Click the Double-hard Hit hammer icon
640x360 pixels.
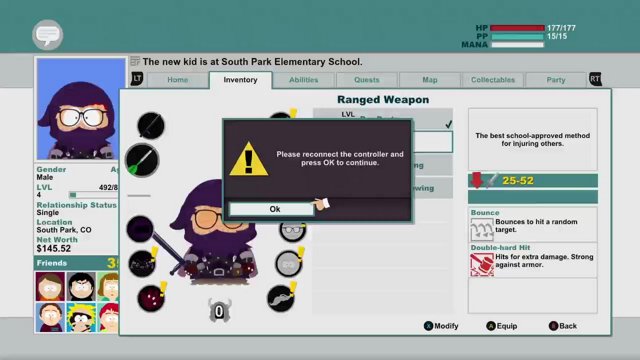[482, 264]
